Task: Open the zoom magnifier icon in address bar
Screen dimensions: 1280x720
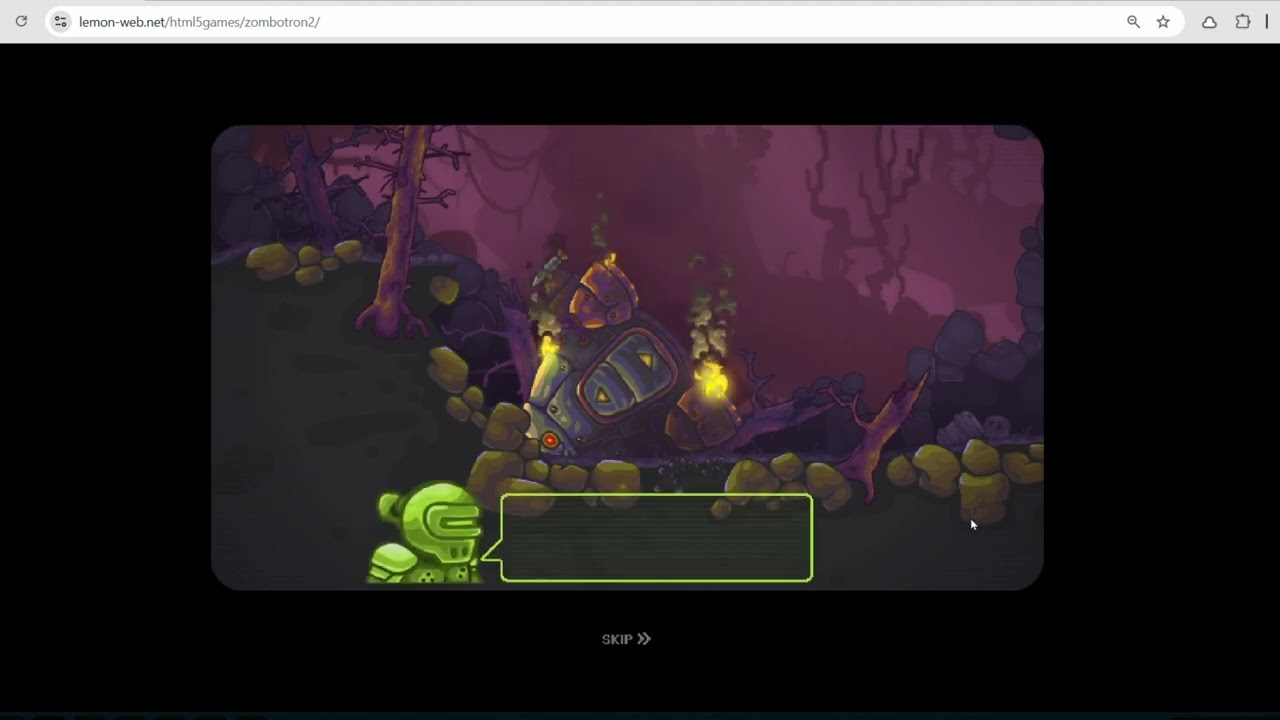Action: tap(1133, 21)
